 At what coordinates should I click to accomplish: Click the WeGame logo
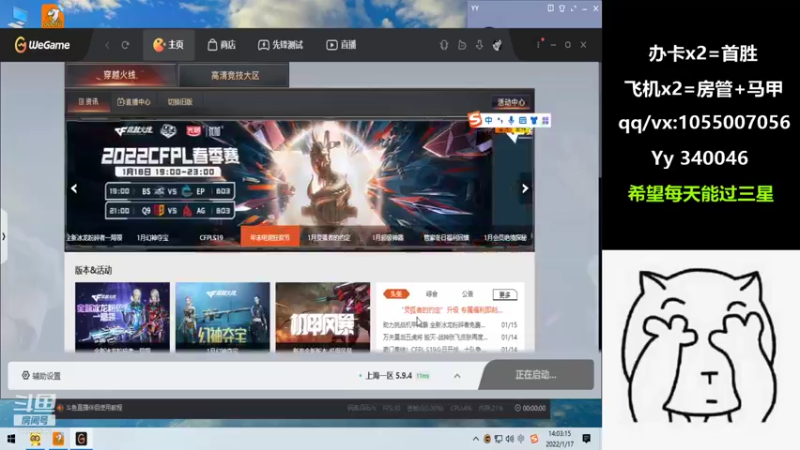point(42,45)
